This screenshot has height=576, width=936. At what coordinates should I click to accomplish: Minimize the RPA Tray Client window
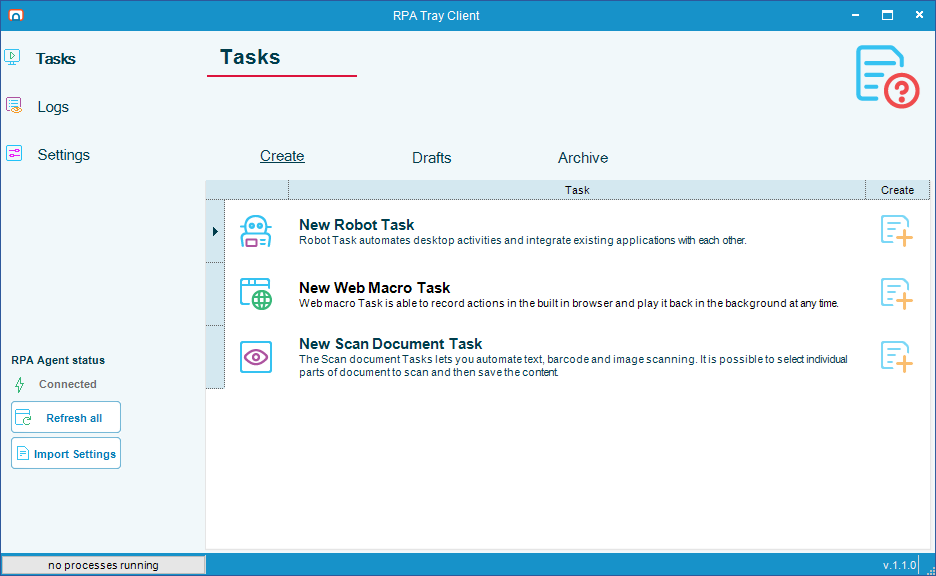coord(855,15)
